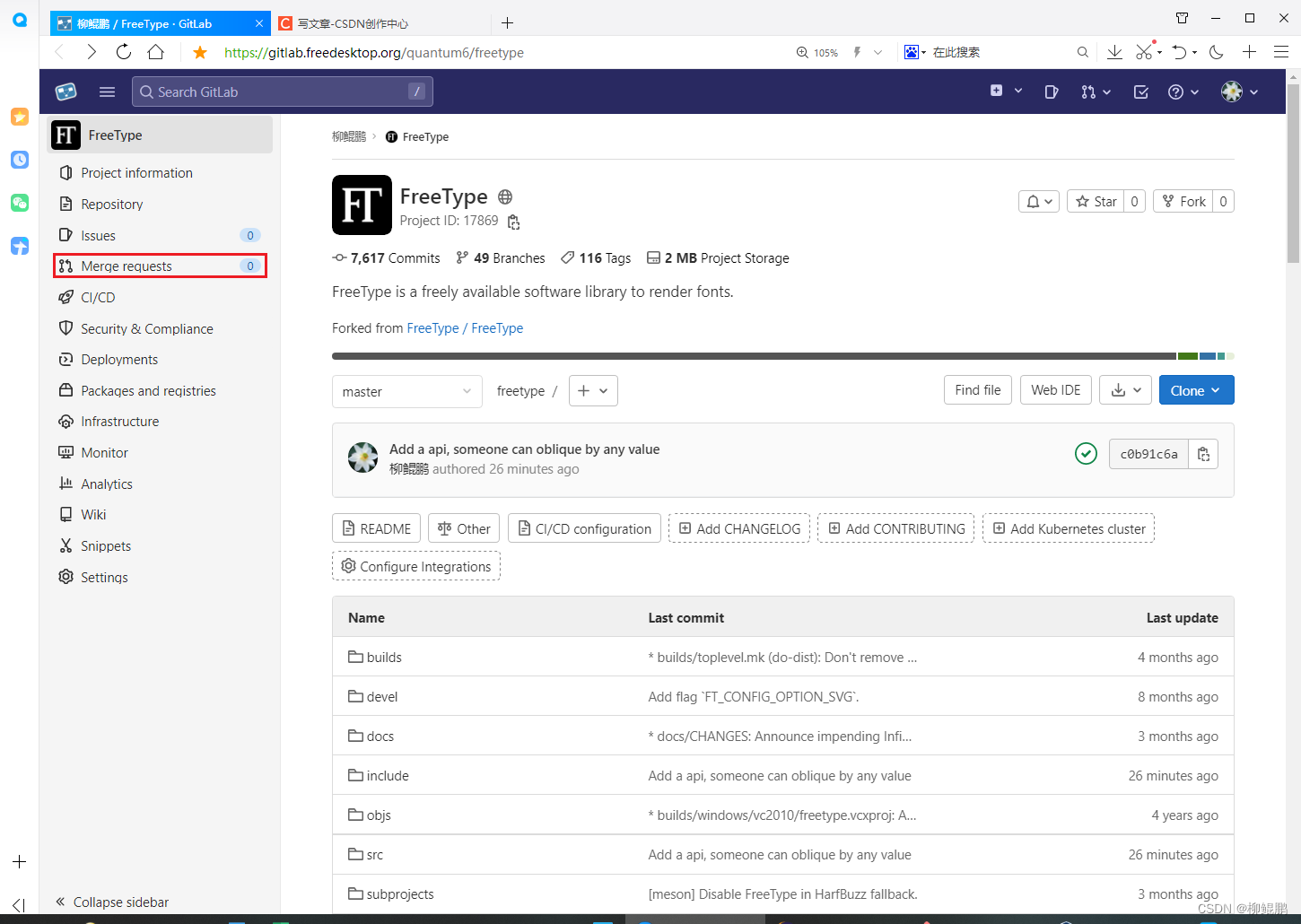The height and width of the screenshot is (924, 1301).
Task: Go to Merge requests in sidebar
Action: click(x=161, y=266)
